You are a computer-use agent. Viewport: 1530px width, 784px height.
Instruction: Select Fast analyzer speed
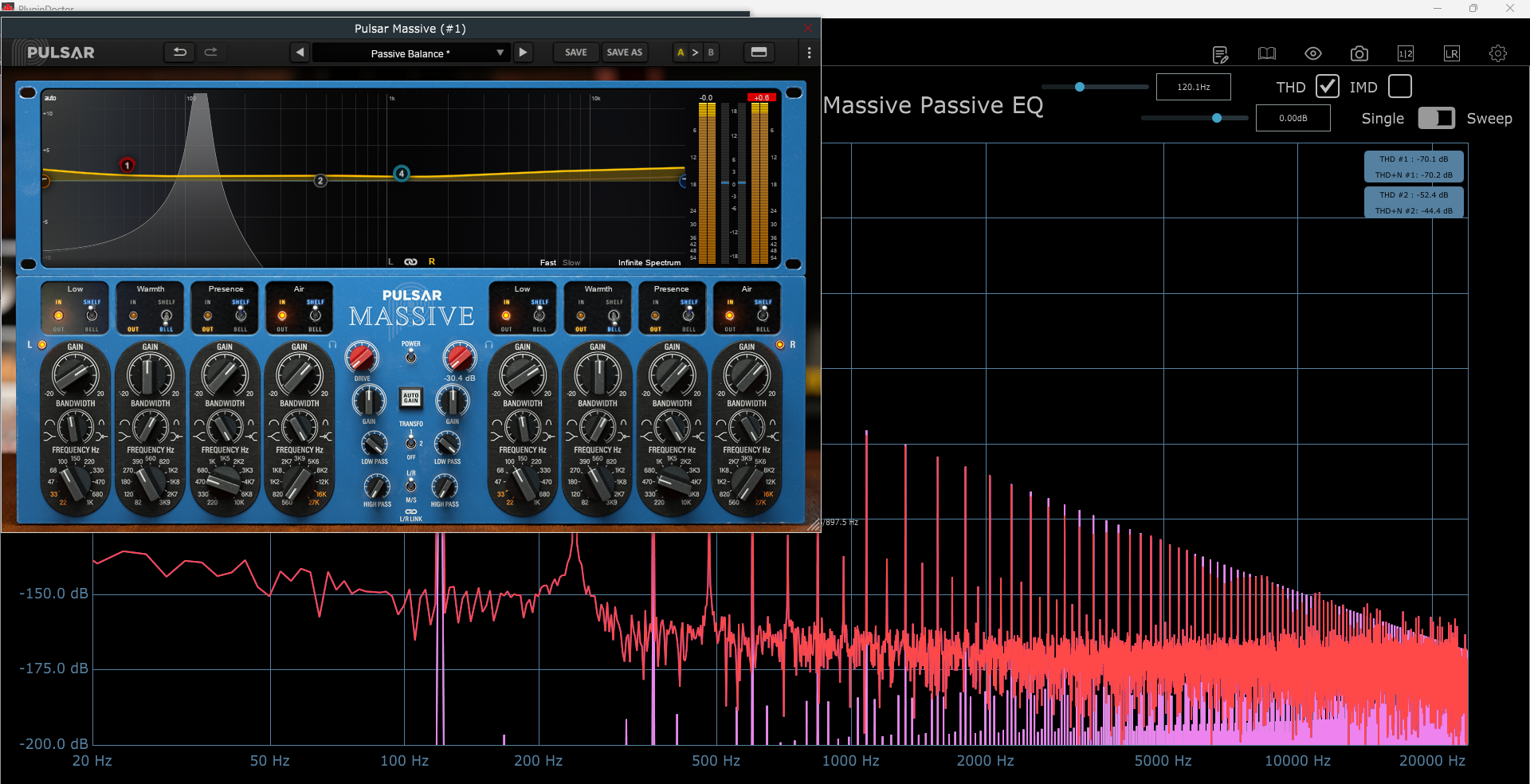click(547, 262)
